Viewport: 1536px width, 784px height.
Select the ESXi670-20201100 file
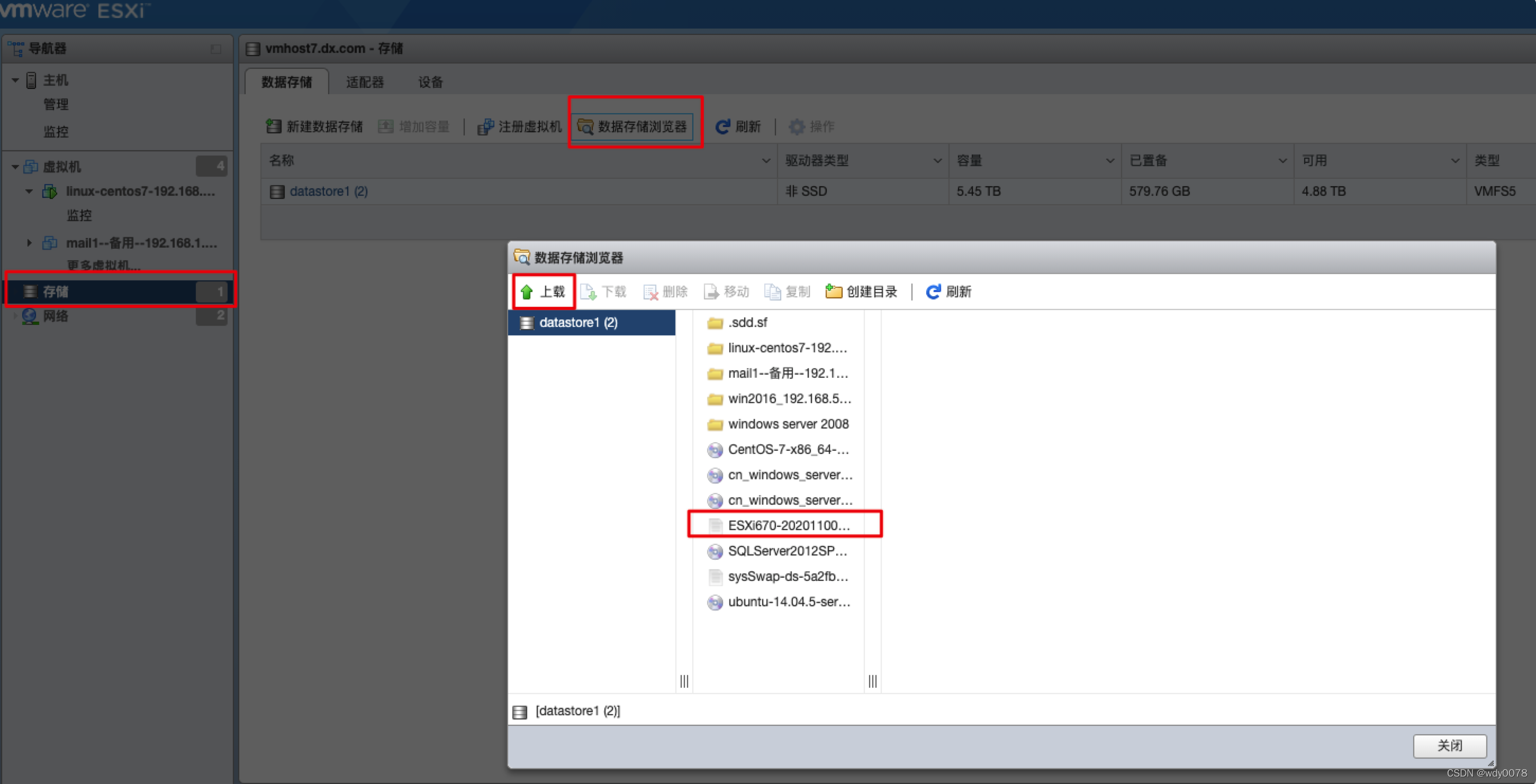tap(787, 525)
